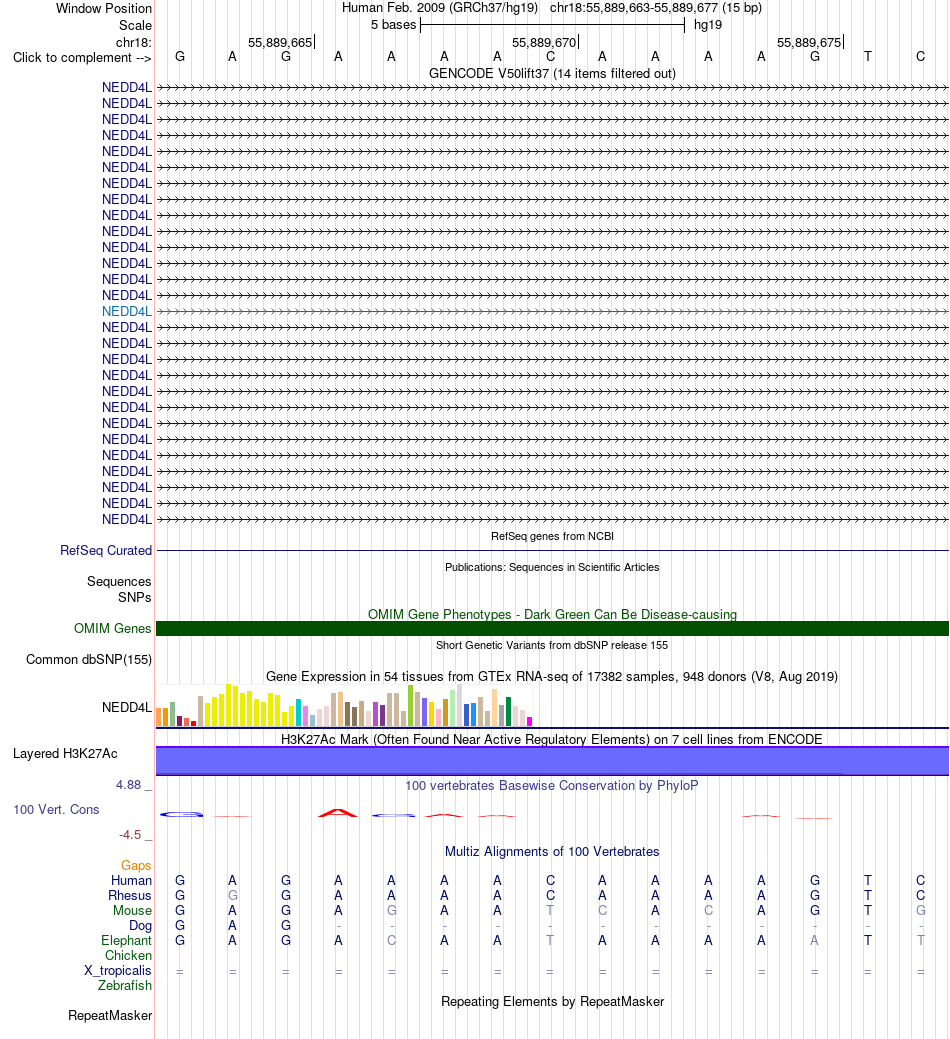950x1039 pixels.
Task: Select the Mouse alignment row label
Action: [x=132, y=910]
